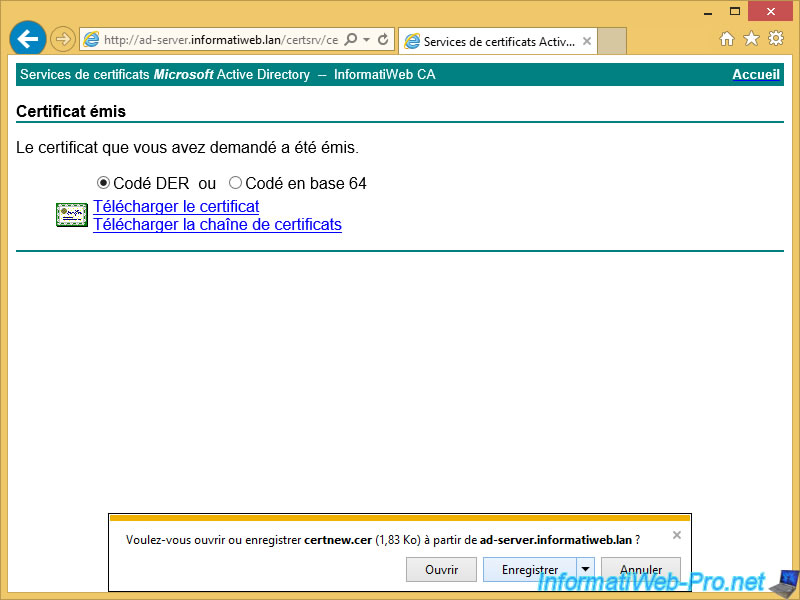Viewport: 800px width, 600px height.
Task: Go back with the blue arrow button
Action: click(x=28, y=39)
